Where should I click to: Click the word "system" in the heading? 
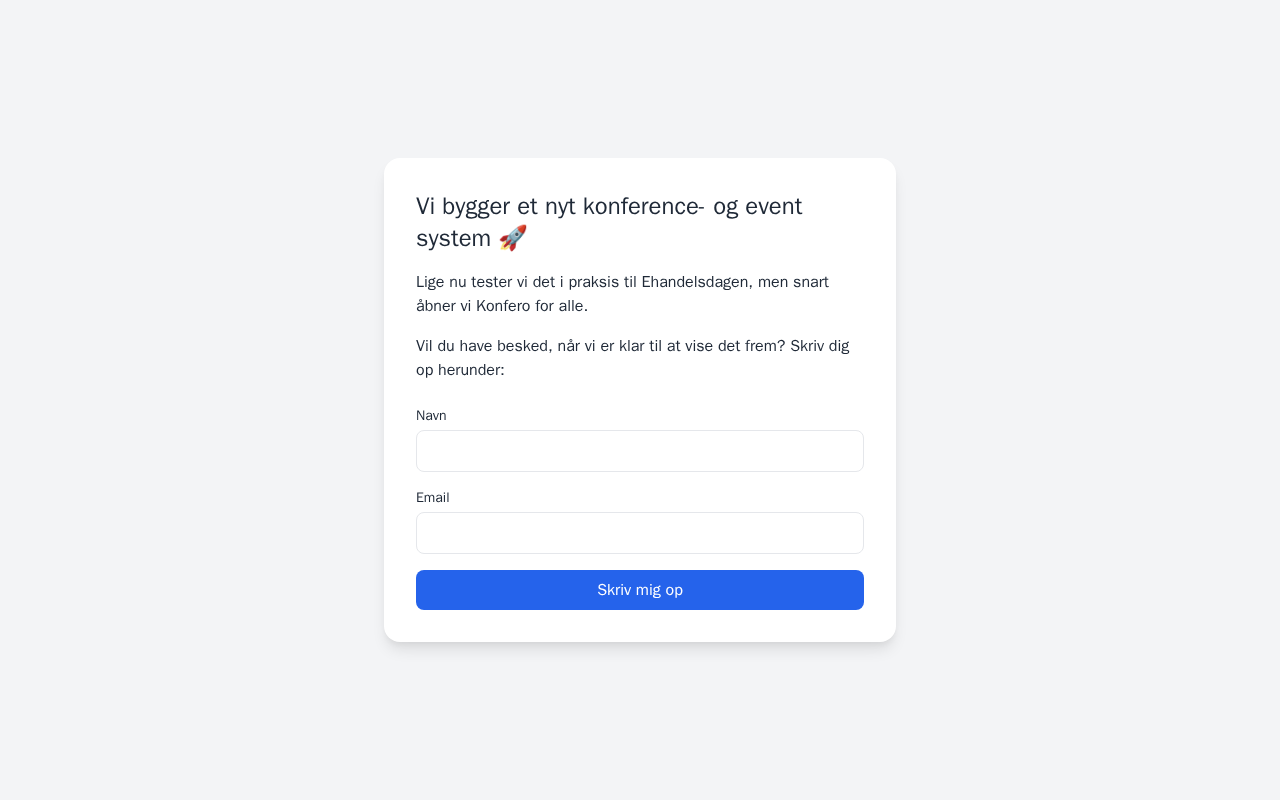pos(454,238)
